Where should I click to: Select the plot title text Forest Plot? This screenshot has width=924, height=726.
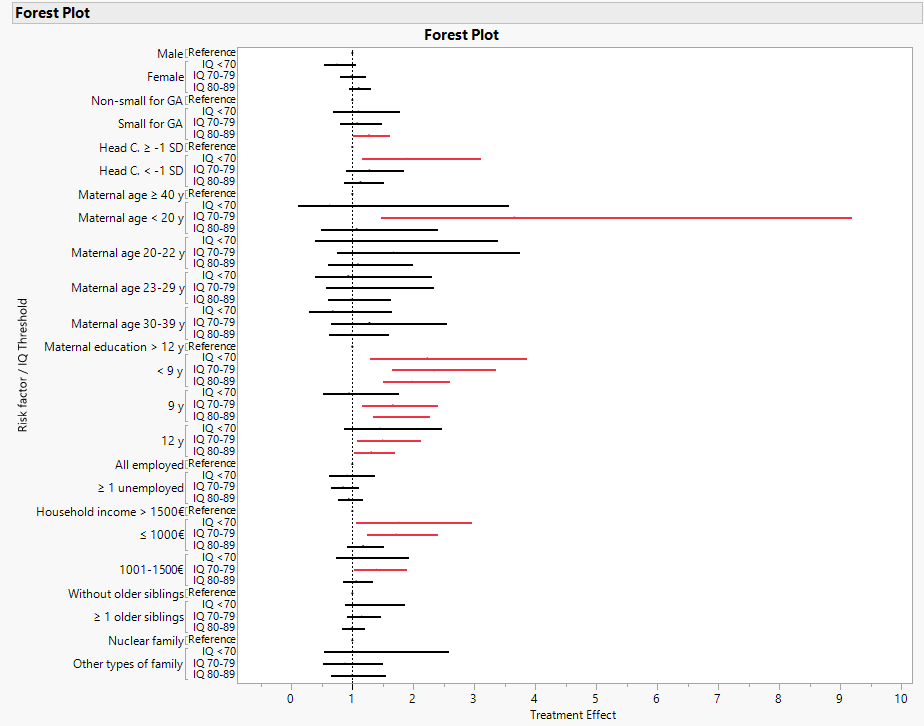(x=461, y=34)
